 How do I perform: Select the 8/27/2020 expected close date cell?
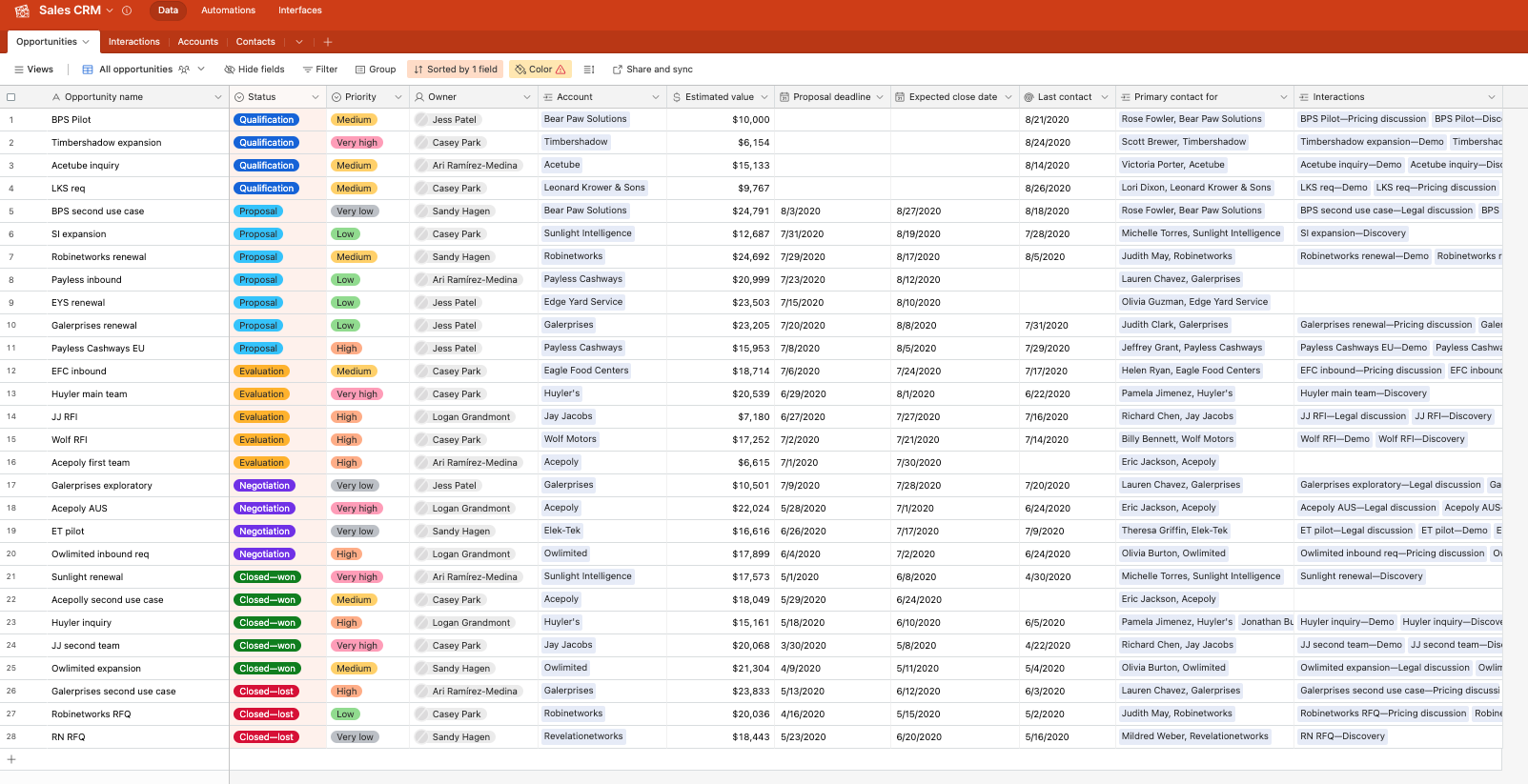(x=955, y=211)
